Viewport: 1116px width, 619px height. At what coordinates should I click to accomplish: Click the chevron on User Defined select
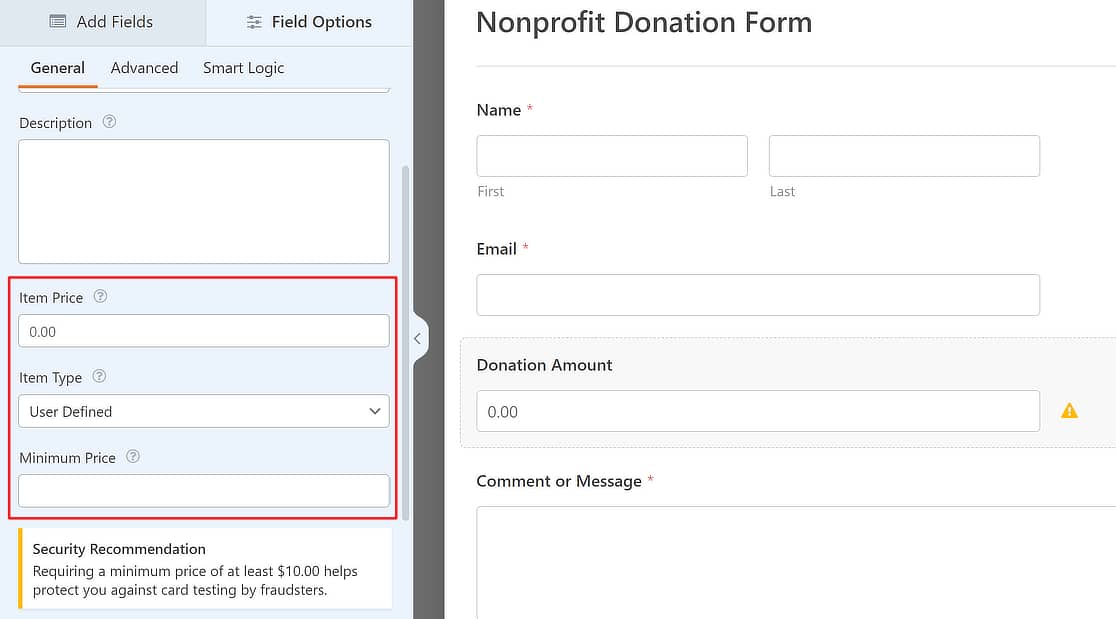coord(374,411)
